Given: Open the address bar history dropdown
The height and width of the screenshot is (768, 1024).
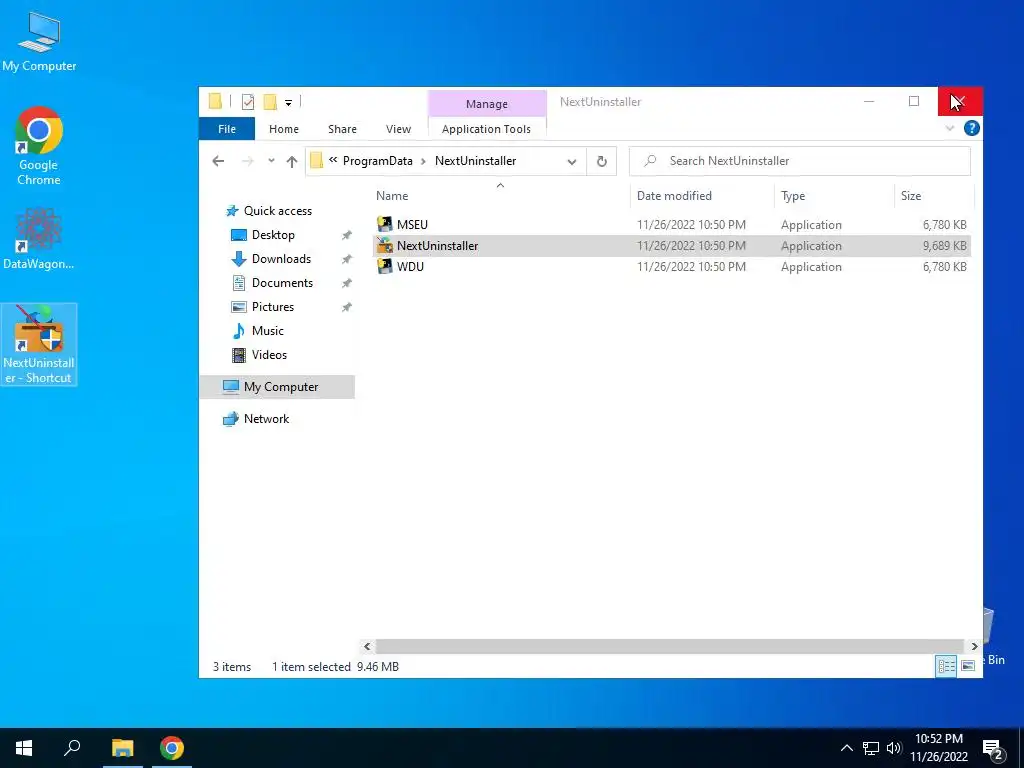Looking at the screenshot, I should [x=572, y=161].
